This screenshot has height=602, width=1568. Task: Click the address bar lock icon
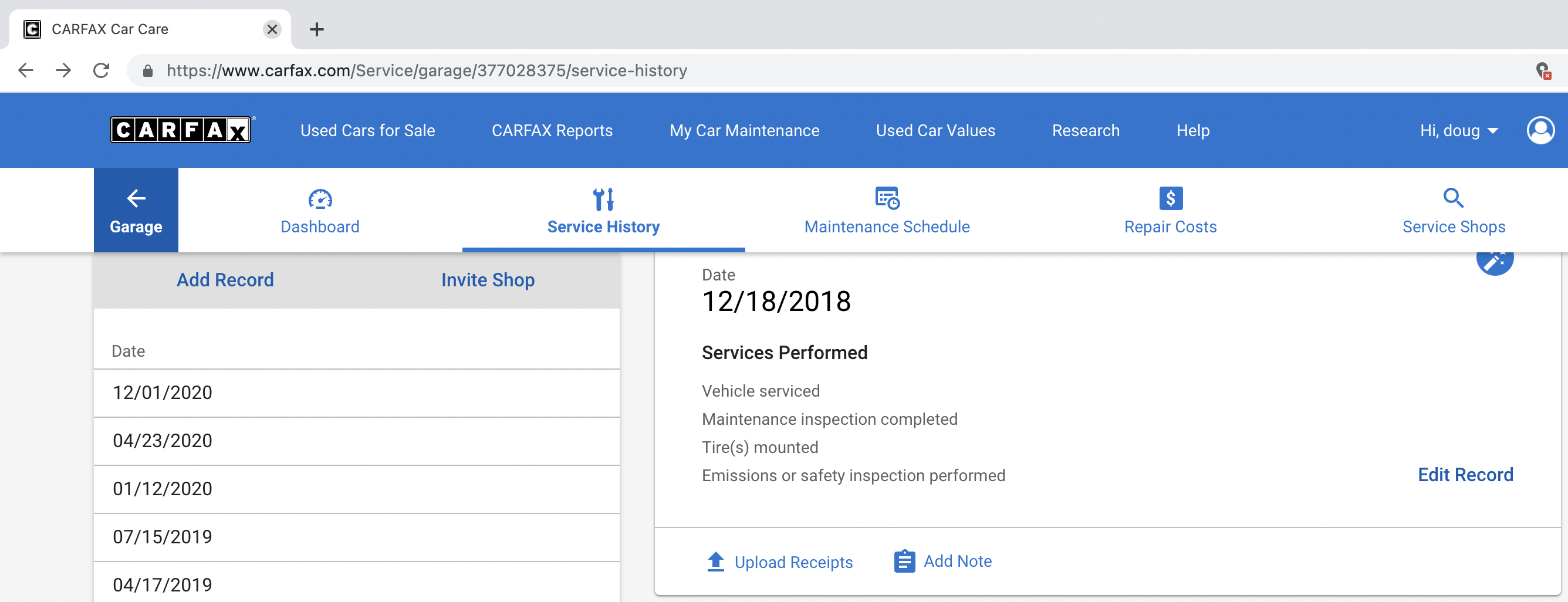pos(147,70)
